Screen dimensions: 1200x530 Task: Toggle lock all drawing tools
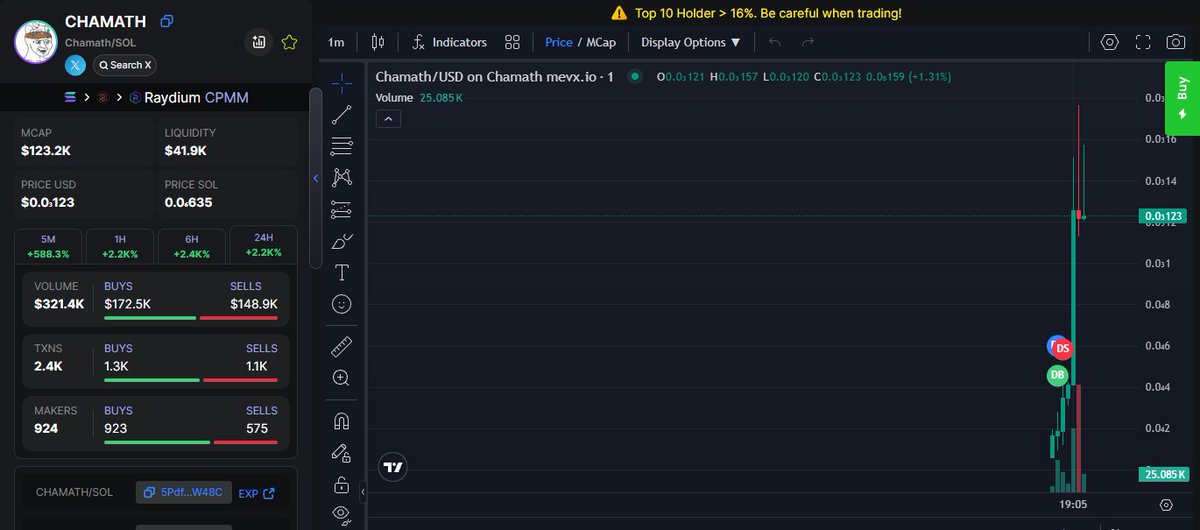(x=341, y=485)
